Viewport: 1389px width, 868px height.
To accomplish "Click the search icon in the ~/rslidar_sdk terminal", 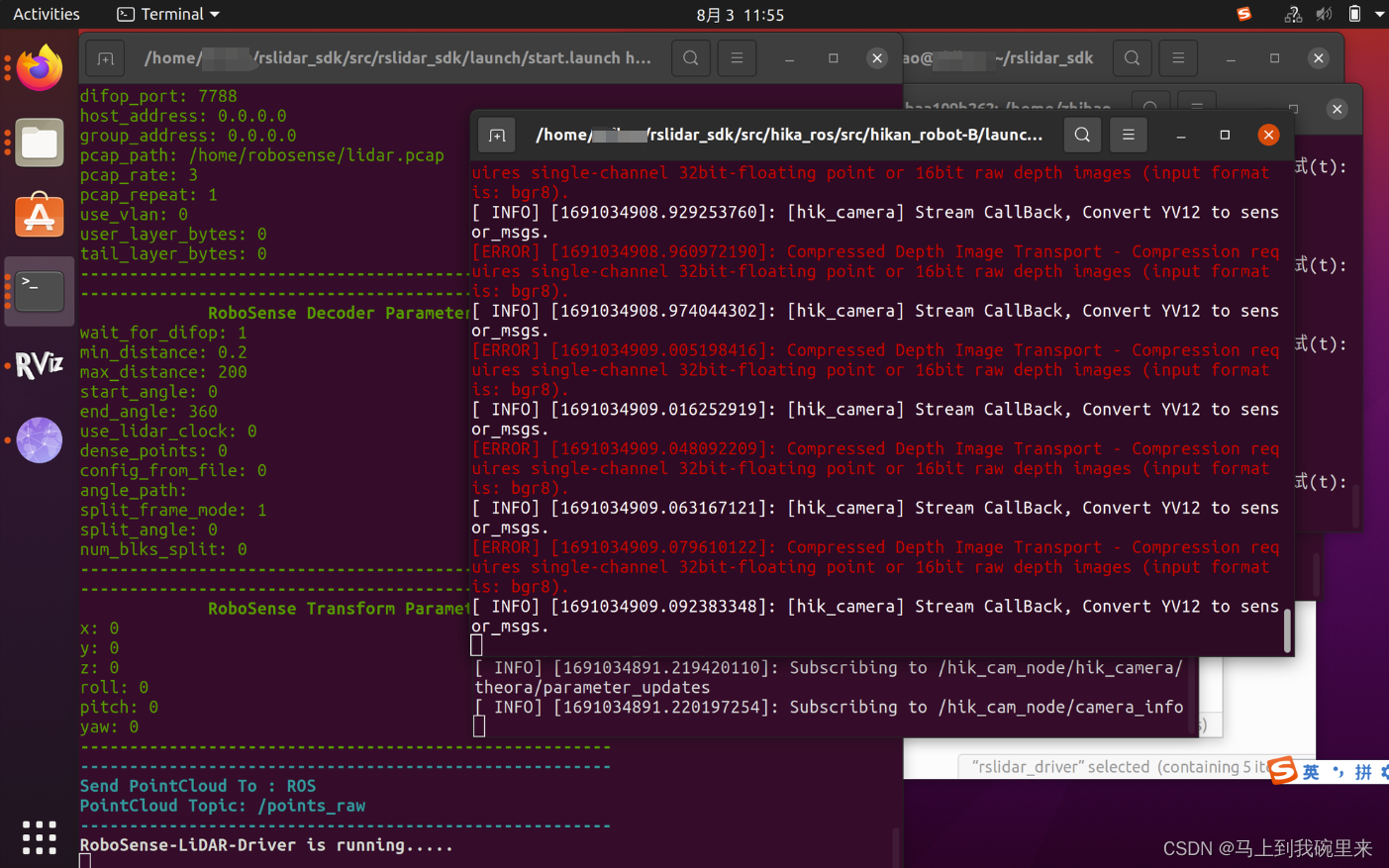I will tap(1132, 58).
